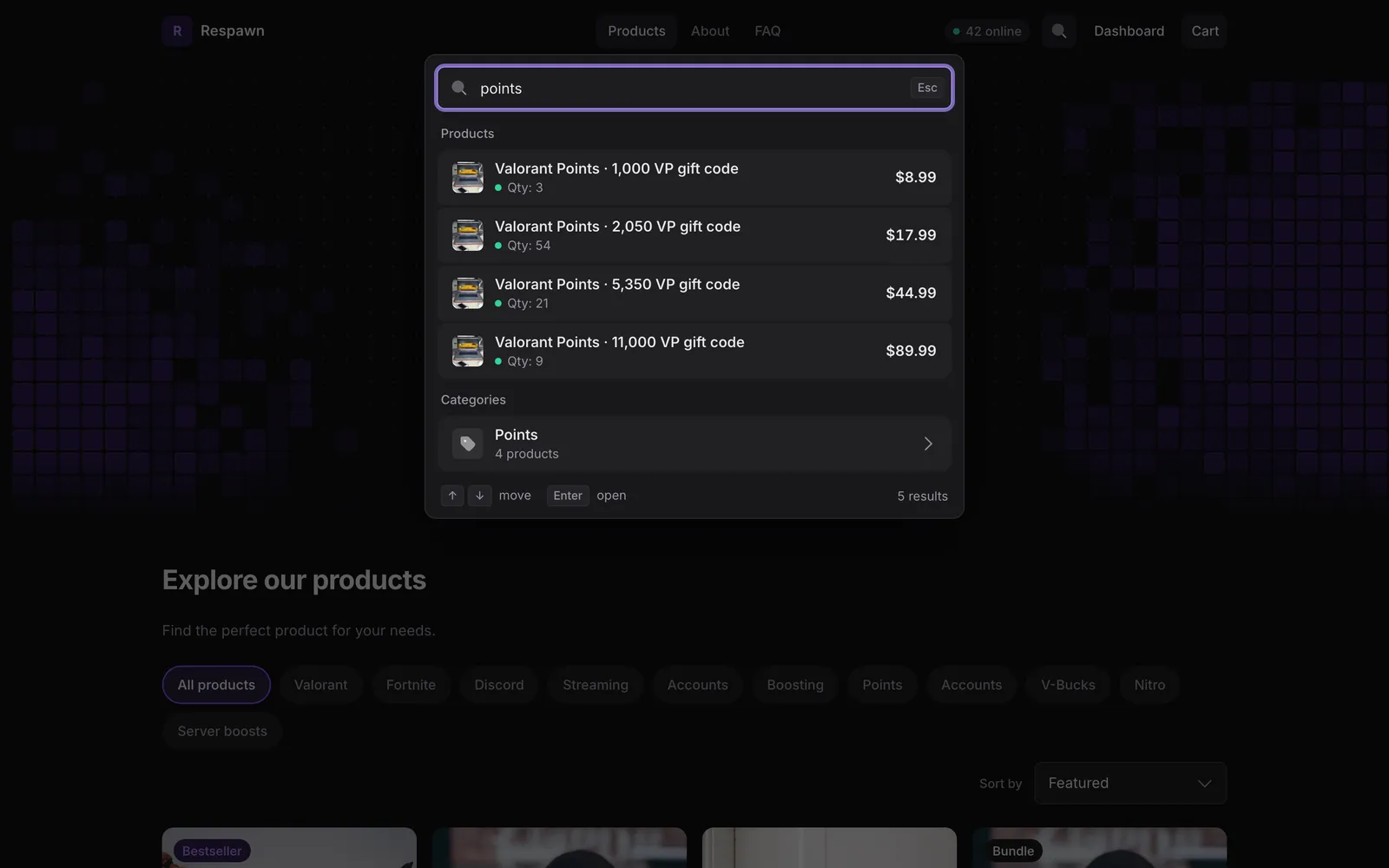Viewport: 1389px width, 868px height.
Task: Filter by V-Bucks category chip
Action: pyautogui.click(x=1068, y=685)
